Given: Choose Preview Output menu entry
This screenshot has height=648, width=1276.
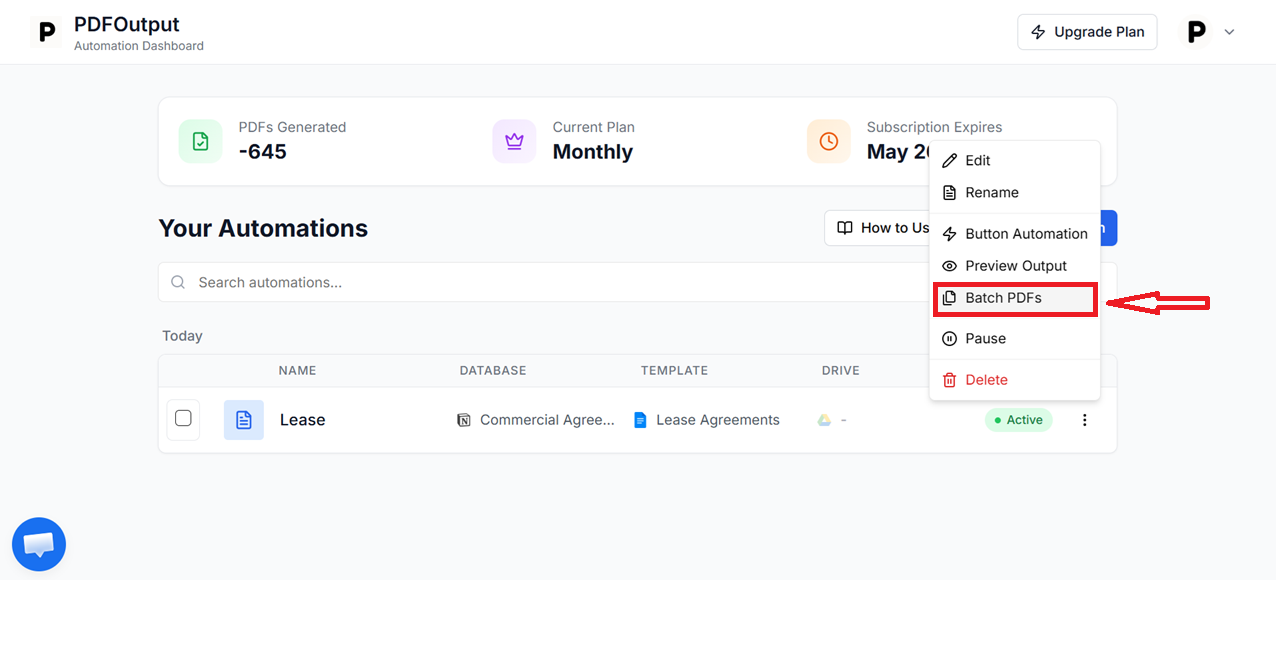Looking at the screenshot, I should click(1015, 265).
